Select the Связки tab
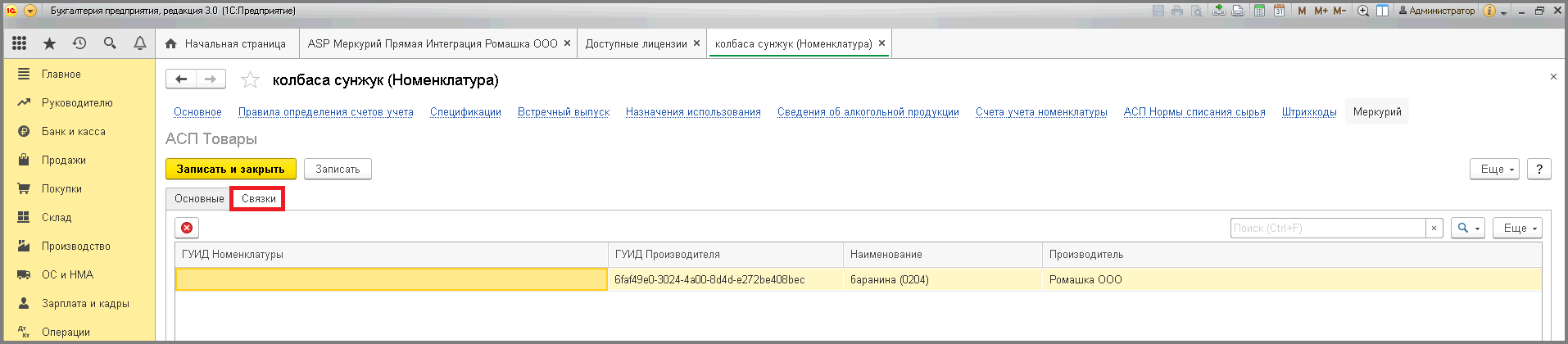Image resolution: width=1568 pixels, height=344 pixels. tap(258, 198)
